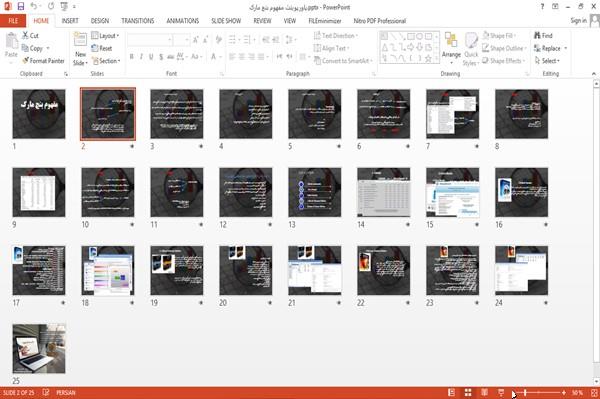Open PowerPoint Help question mark

coord(542,7)
